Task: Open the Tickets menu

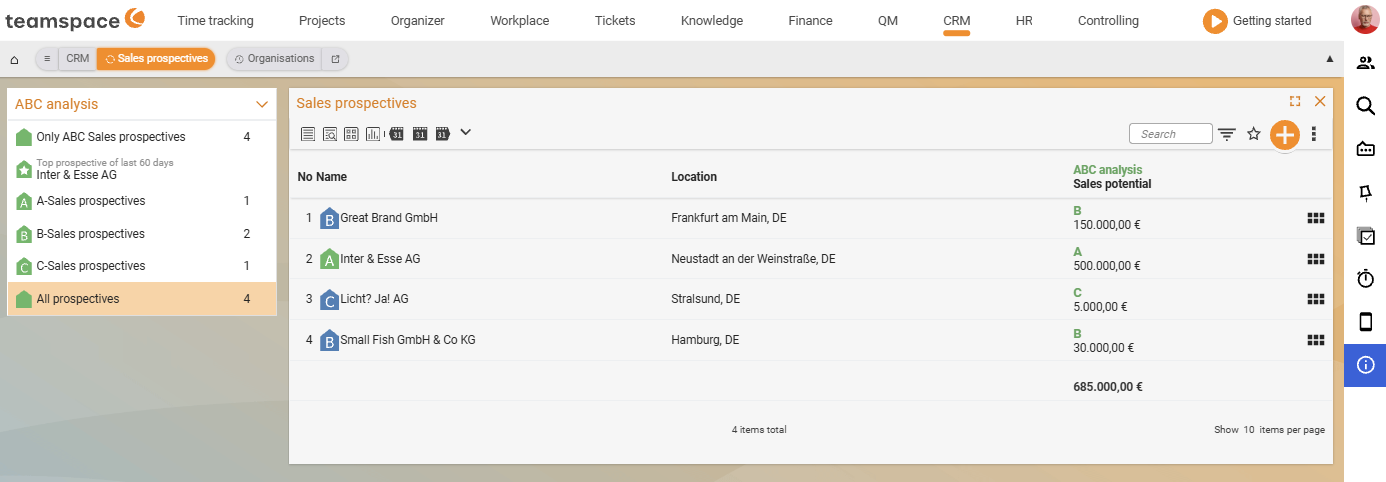Action: [x=615, y=21]
